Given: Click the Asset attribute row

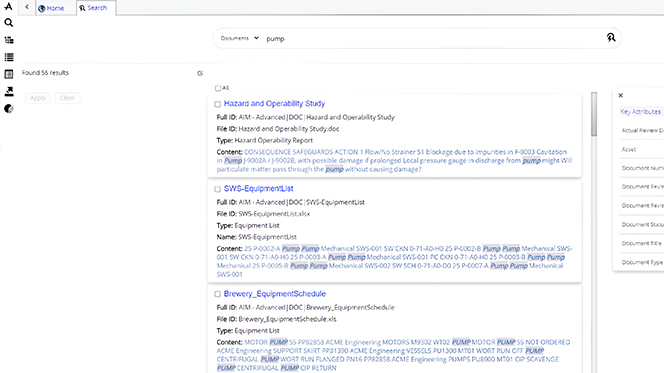Looking at the screenshot, I should [641, 149].
